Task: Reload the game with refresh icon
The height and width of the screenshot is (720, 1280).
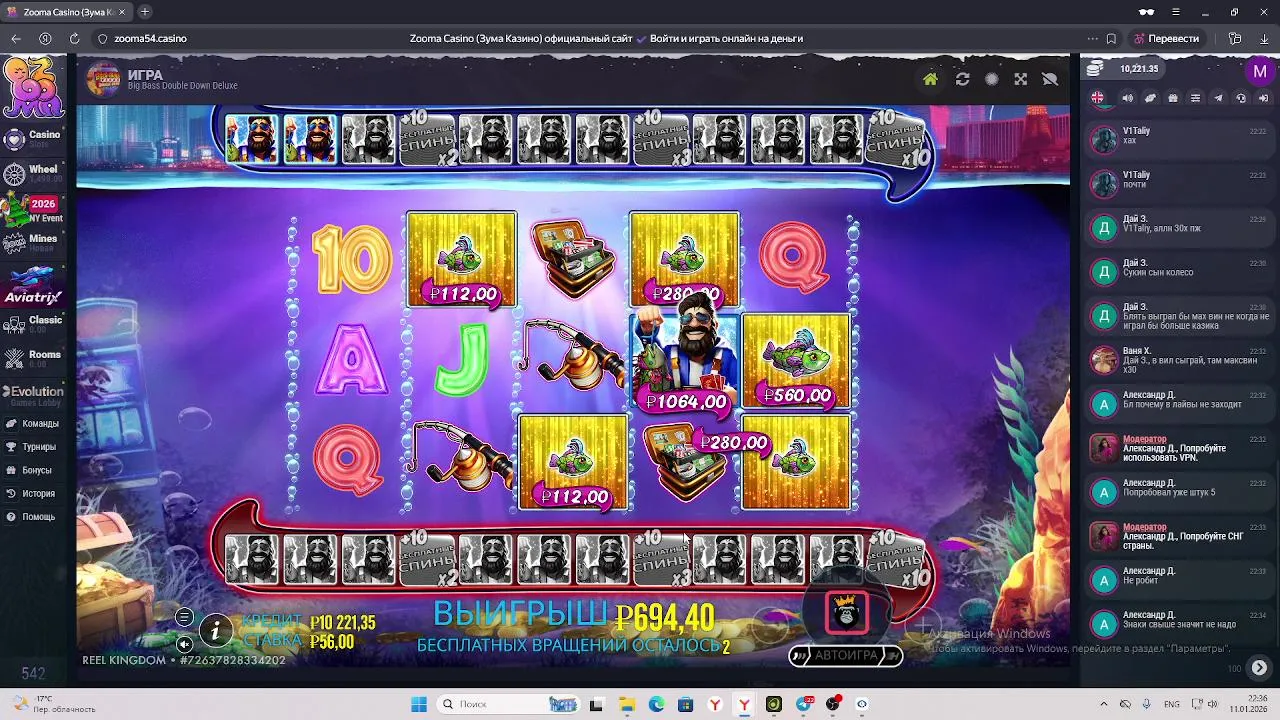Action: (962, 79)
